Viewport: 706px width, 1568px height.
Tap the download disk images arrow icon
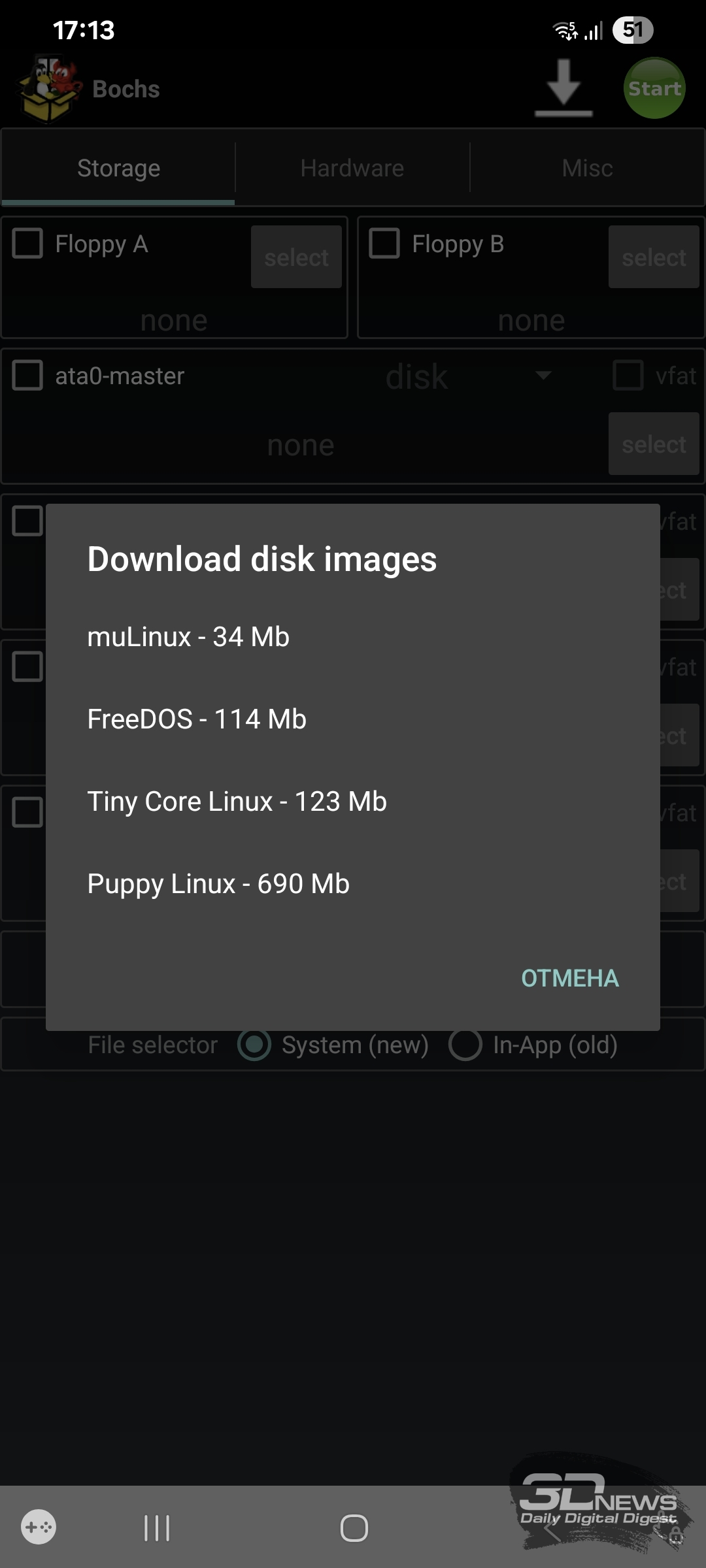[x=563, y=88]
